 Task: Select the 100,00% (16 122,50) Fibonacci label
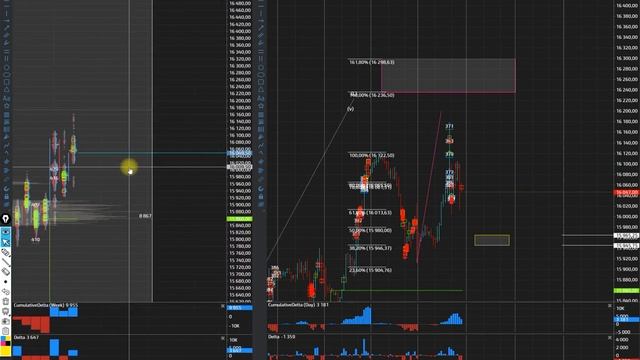click(x=372, y=156)
